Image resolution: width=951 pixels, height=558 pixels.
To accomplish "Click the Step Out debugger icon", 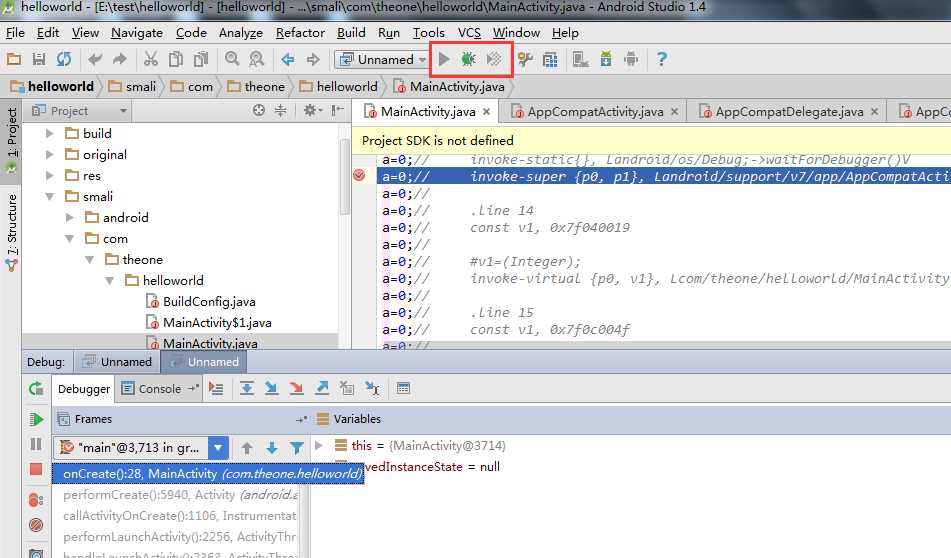I will pyautogui.click(x=321, y=388).
